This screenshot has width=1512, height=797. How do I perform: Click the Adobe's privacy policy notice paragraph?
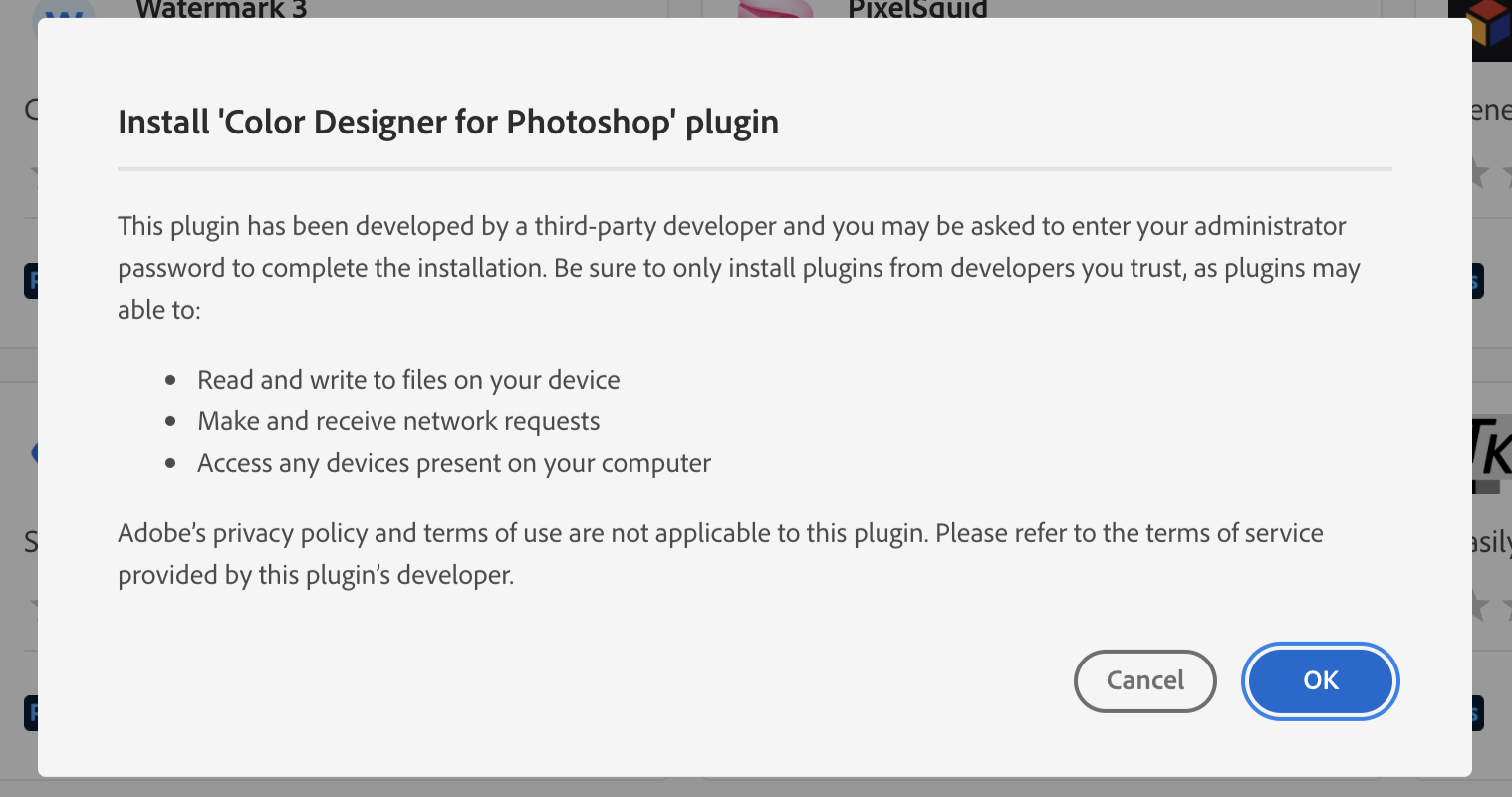click(720, 553)
